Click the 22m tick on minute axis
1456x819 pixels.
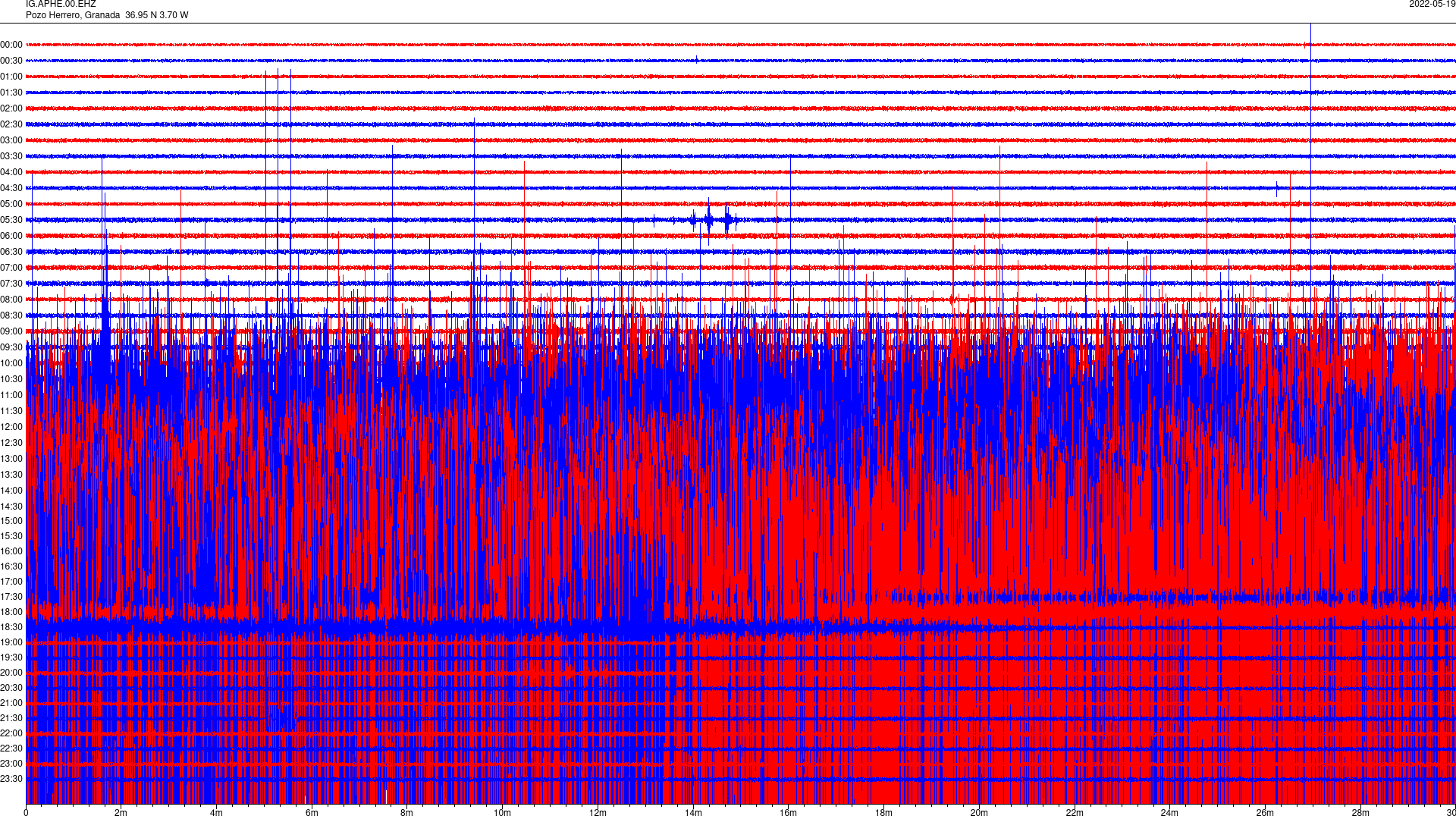pos(1075,813)
